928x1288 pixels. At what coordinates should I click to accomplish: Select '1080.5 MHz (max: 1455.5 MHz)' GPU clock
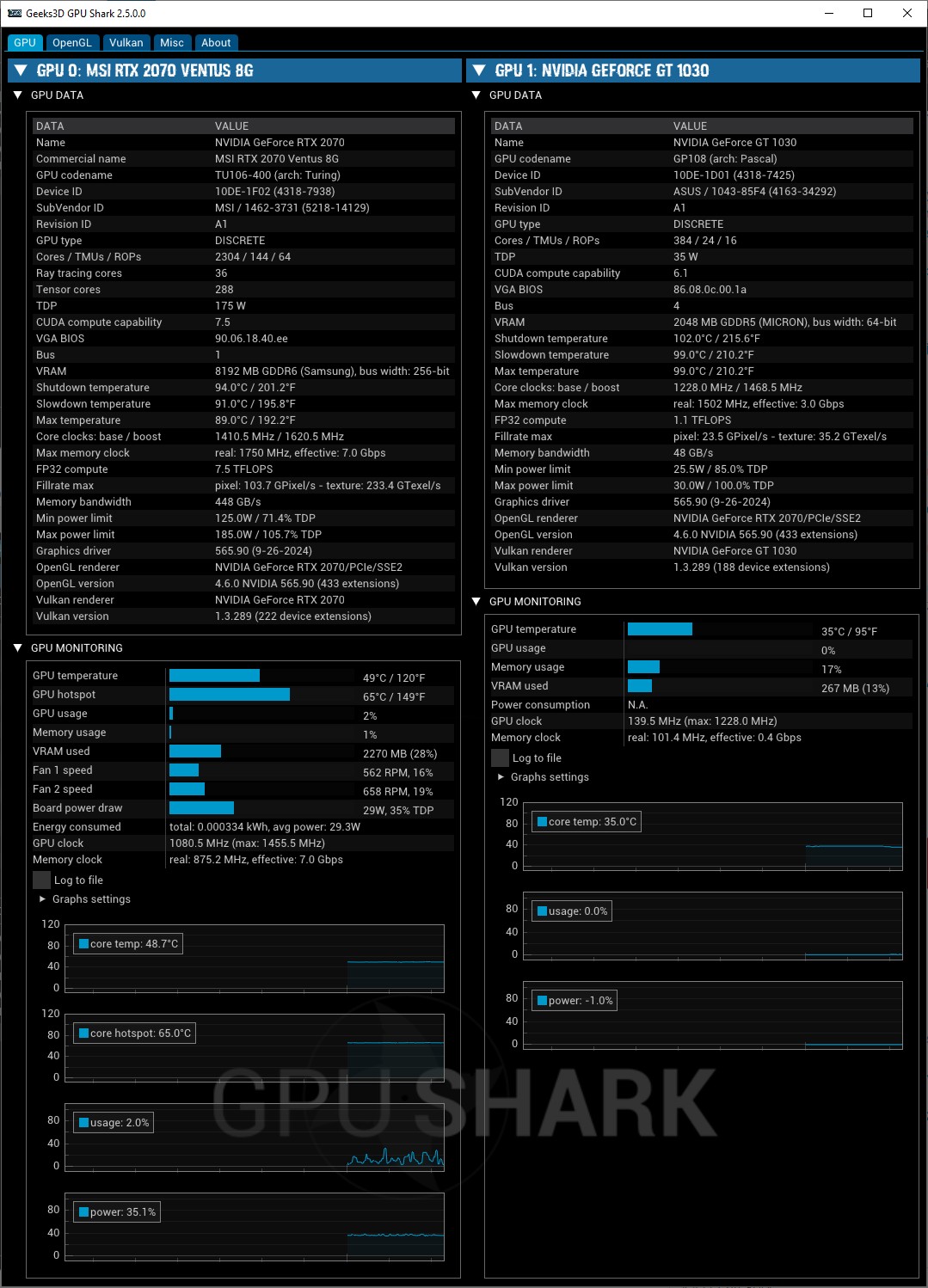point(247,843)
